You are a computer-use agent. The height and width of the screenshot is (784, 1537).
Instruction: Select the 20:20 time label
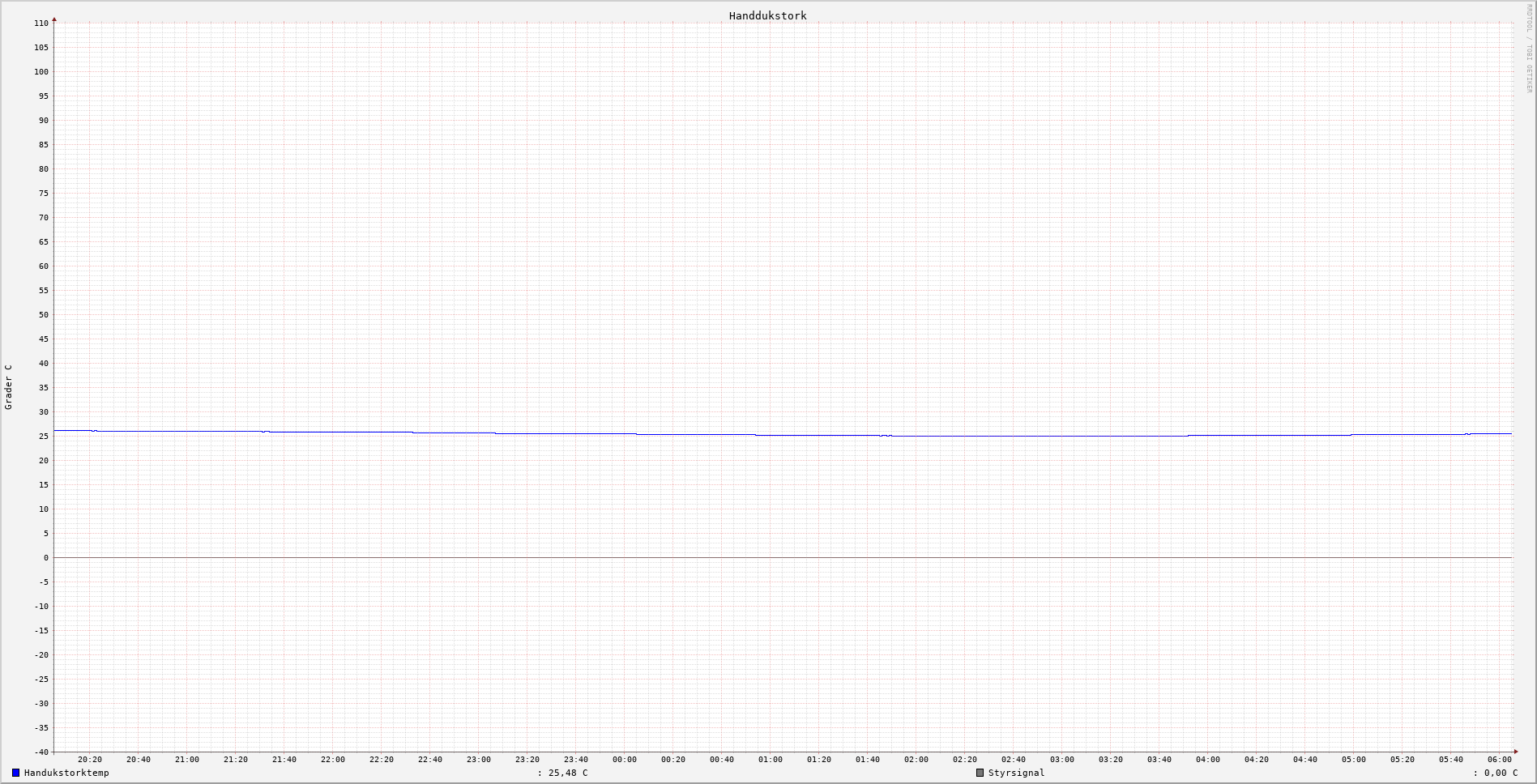pos(90,760)
